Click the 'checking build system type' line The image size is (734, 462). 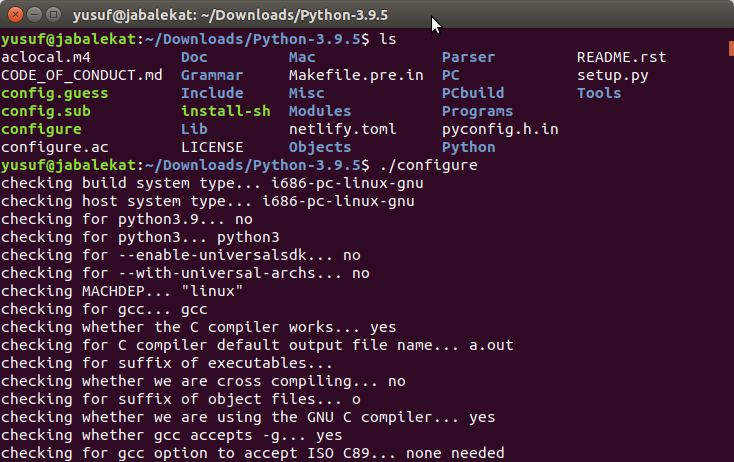(x=212, y=183)
